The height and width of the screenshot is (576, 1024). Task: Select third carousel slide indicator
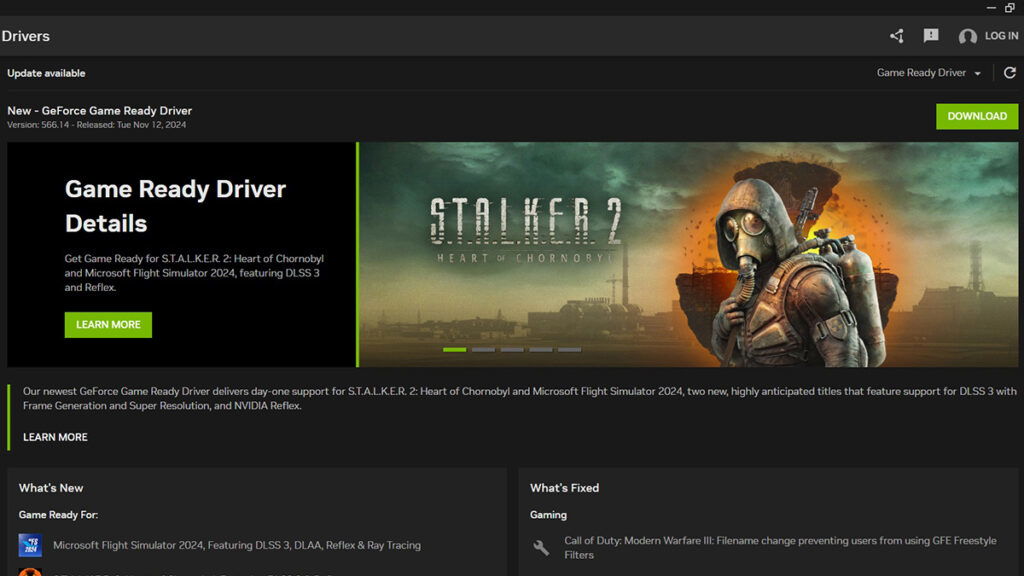[x=512, y=350]
